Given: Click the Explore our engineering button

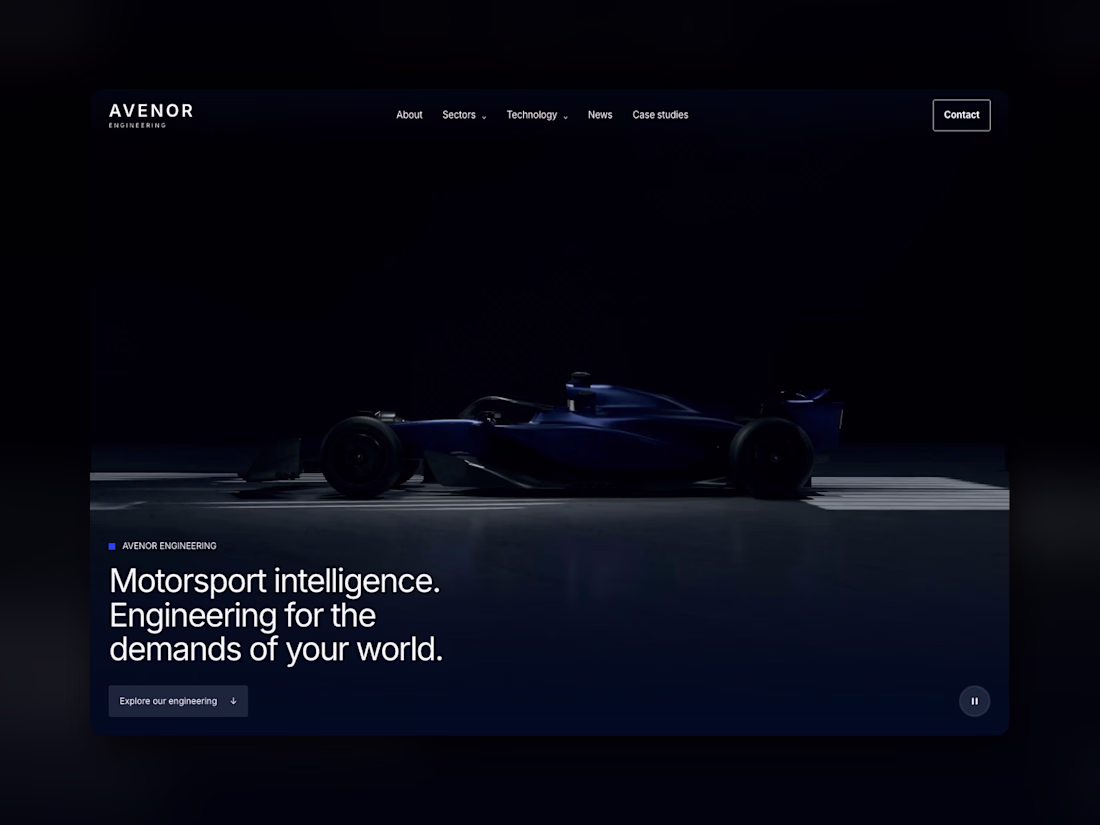Looking at the screenshot, I should (178, 701).
